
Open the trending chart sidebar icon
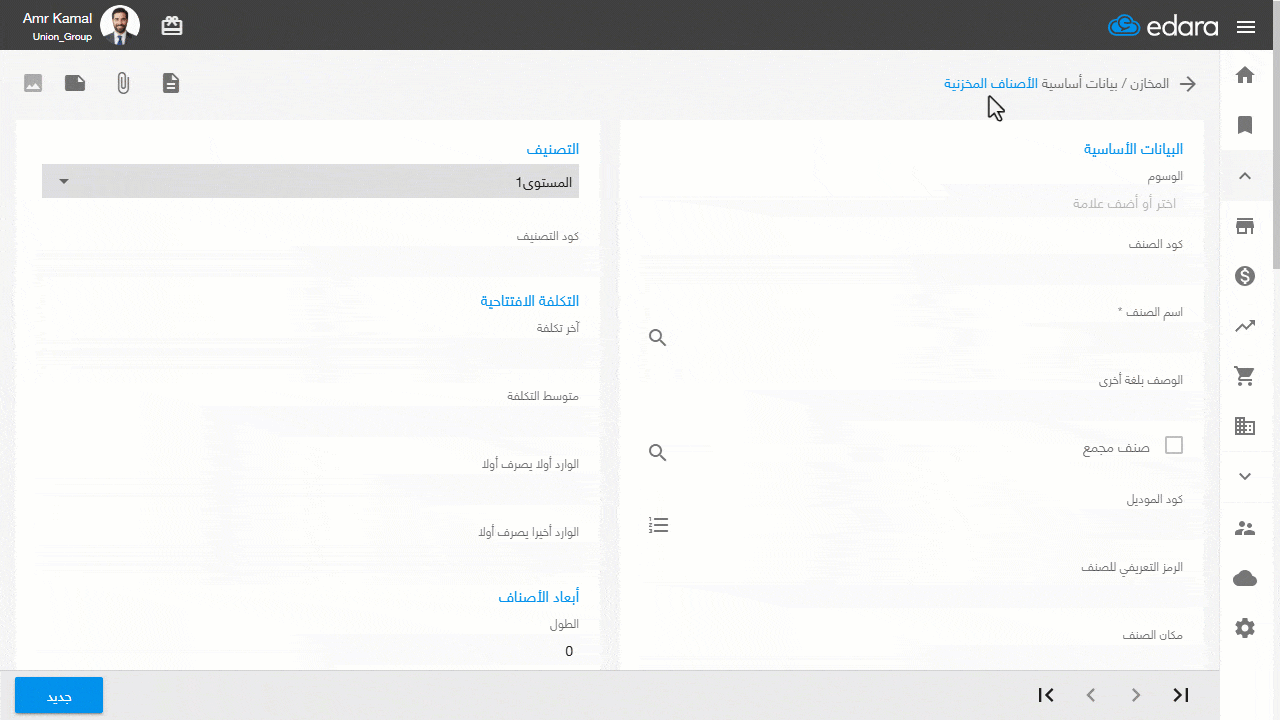(x=1245, y=326)
